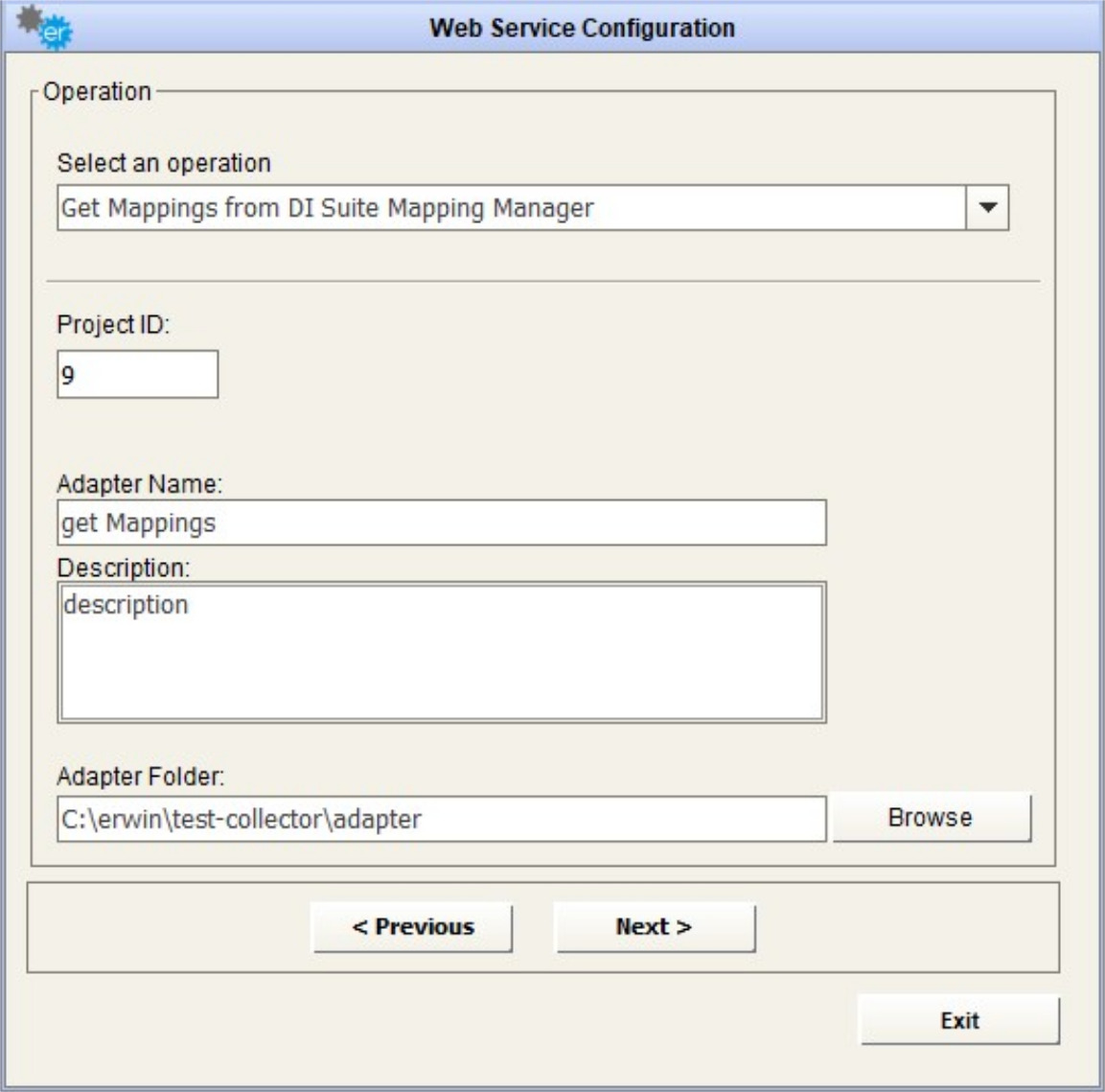Click inside the Description text area
Viewport: 1105px width, 1092px height.
pos(441,652)
